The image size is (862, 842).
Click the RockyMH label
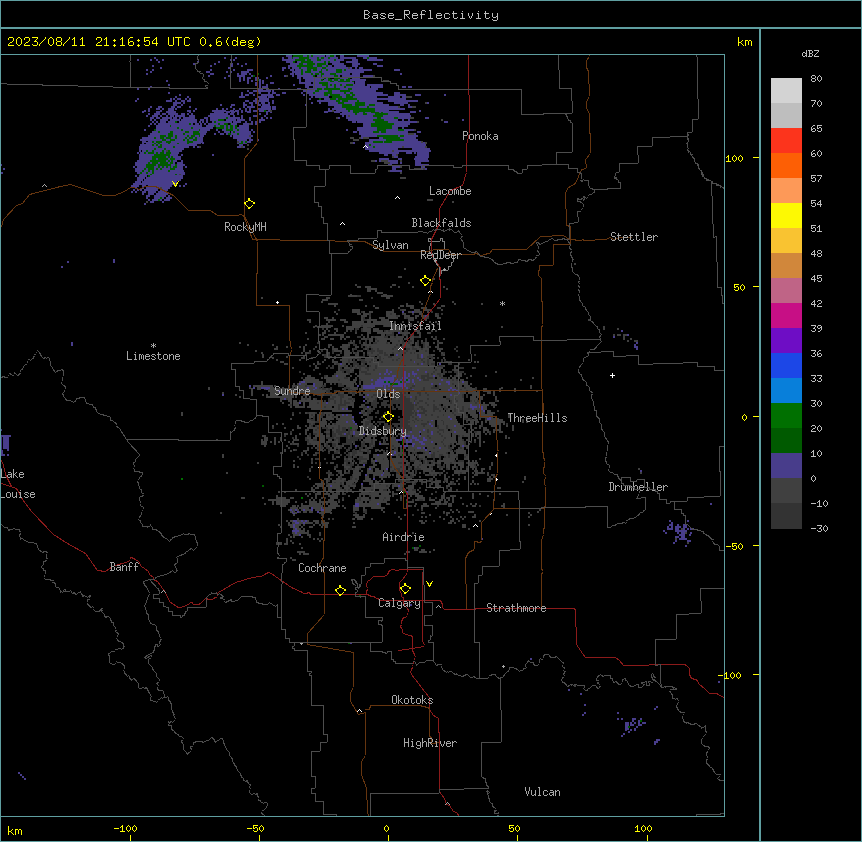245,227
